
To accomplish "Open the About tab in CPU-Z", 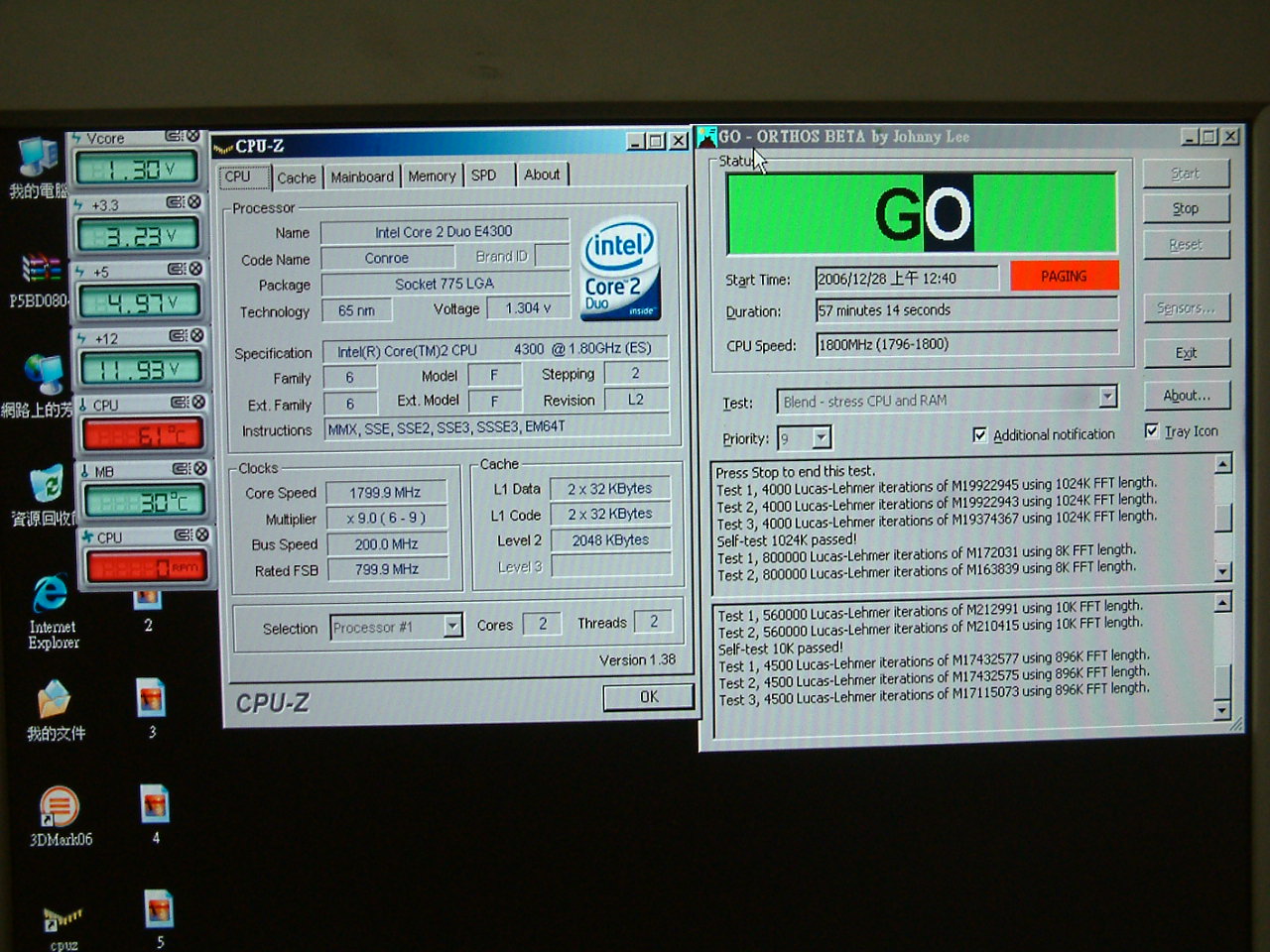I will click(542, 174).
